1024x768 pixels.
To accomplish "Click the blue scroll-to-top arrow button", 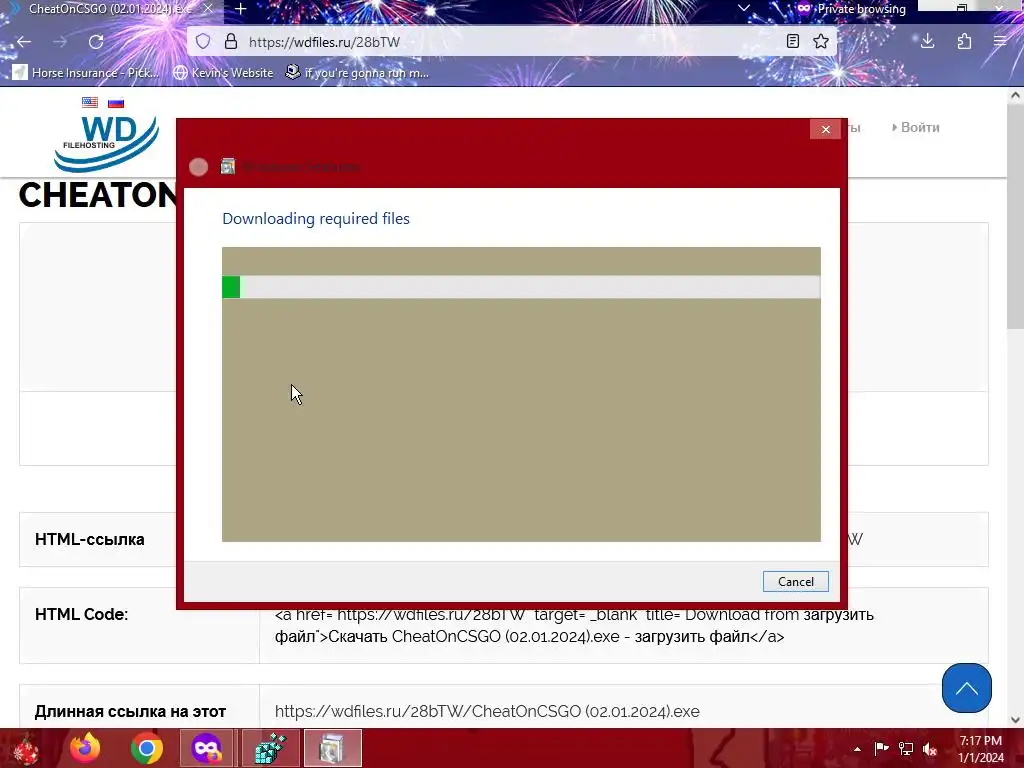I will coord(967,688).
